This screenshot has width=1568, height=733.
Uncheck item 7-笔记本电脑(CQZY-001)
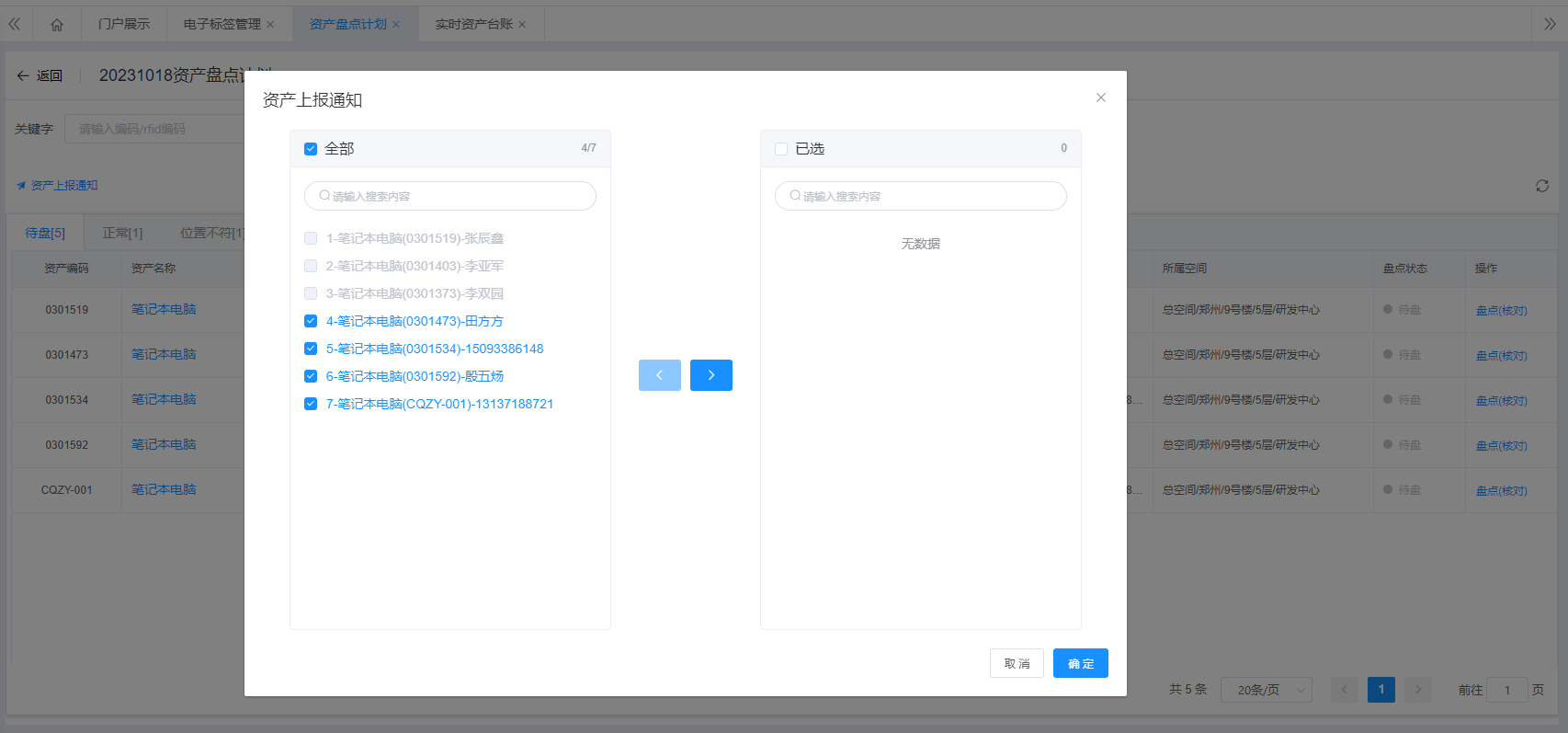point(311,404)
